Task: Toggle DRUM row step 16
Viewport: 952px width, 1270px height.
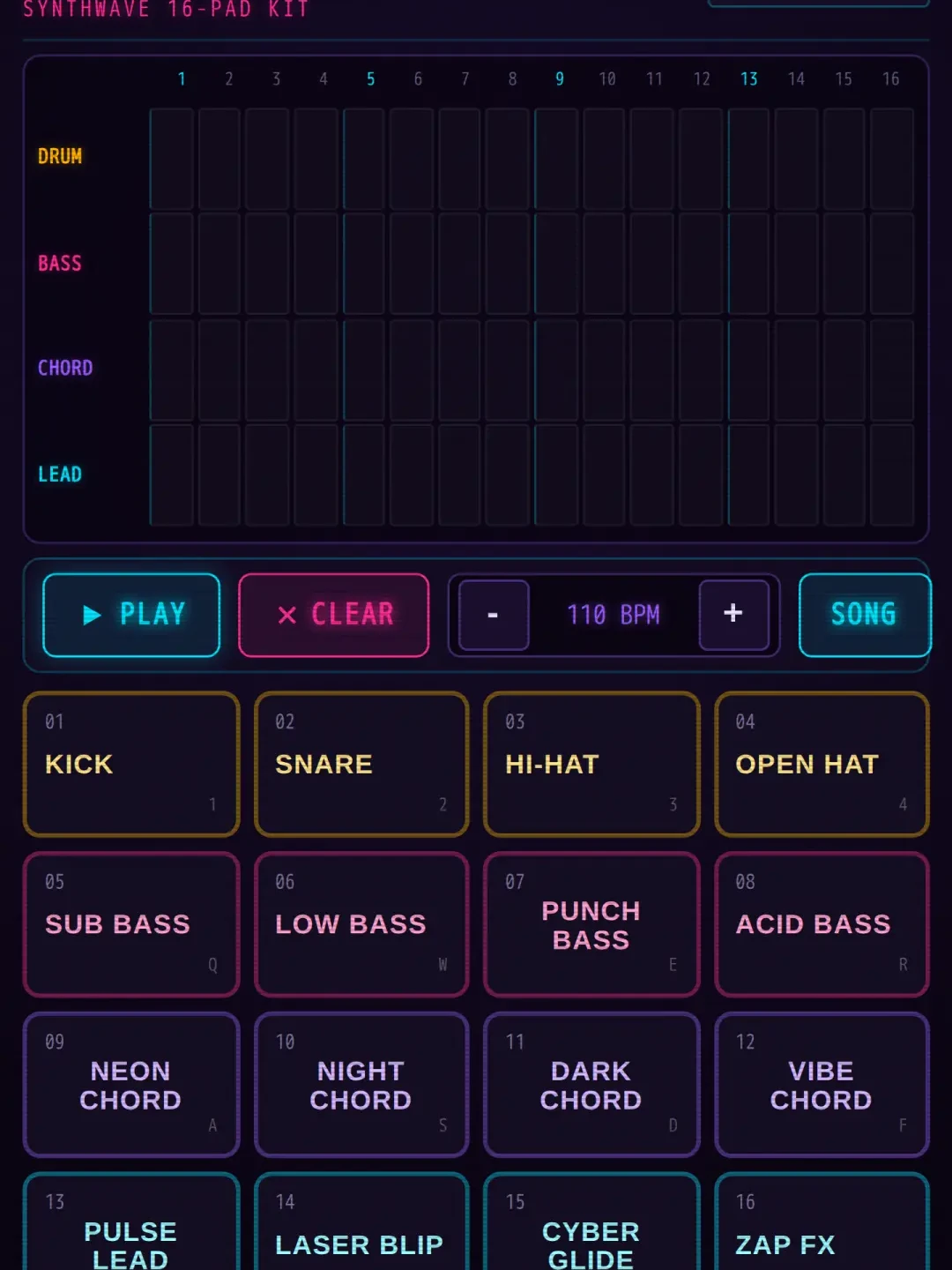Action: click(892, 159)
